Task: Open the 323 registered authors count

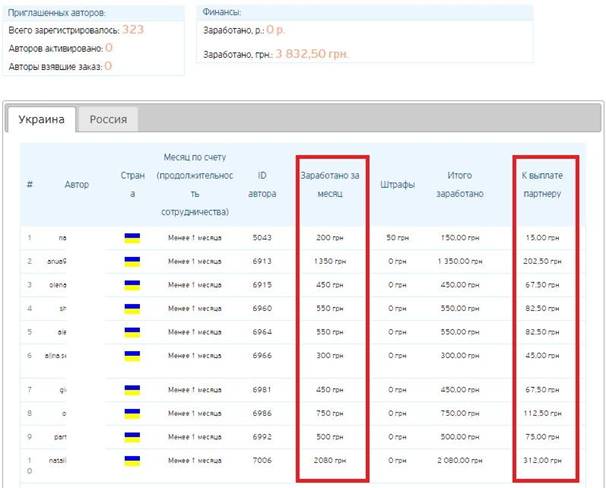Action: [x=133, y=30]
